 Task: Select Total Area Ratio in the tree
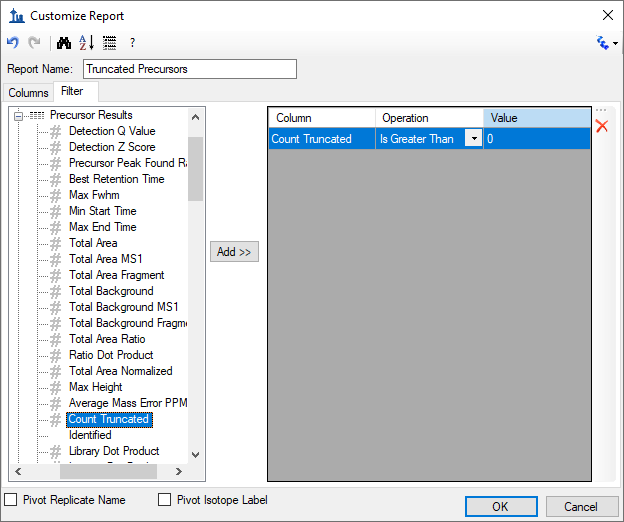point(107,339)
